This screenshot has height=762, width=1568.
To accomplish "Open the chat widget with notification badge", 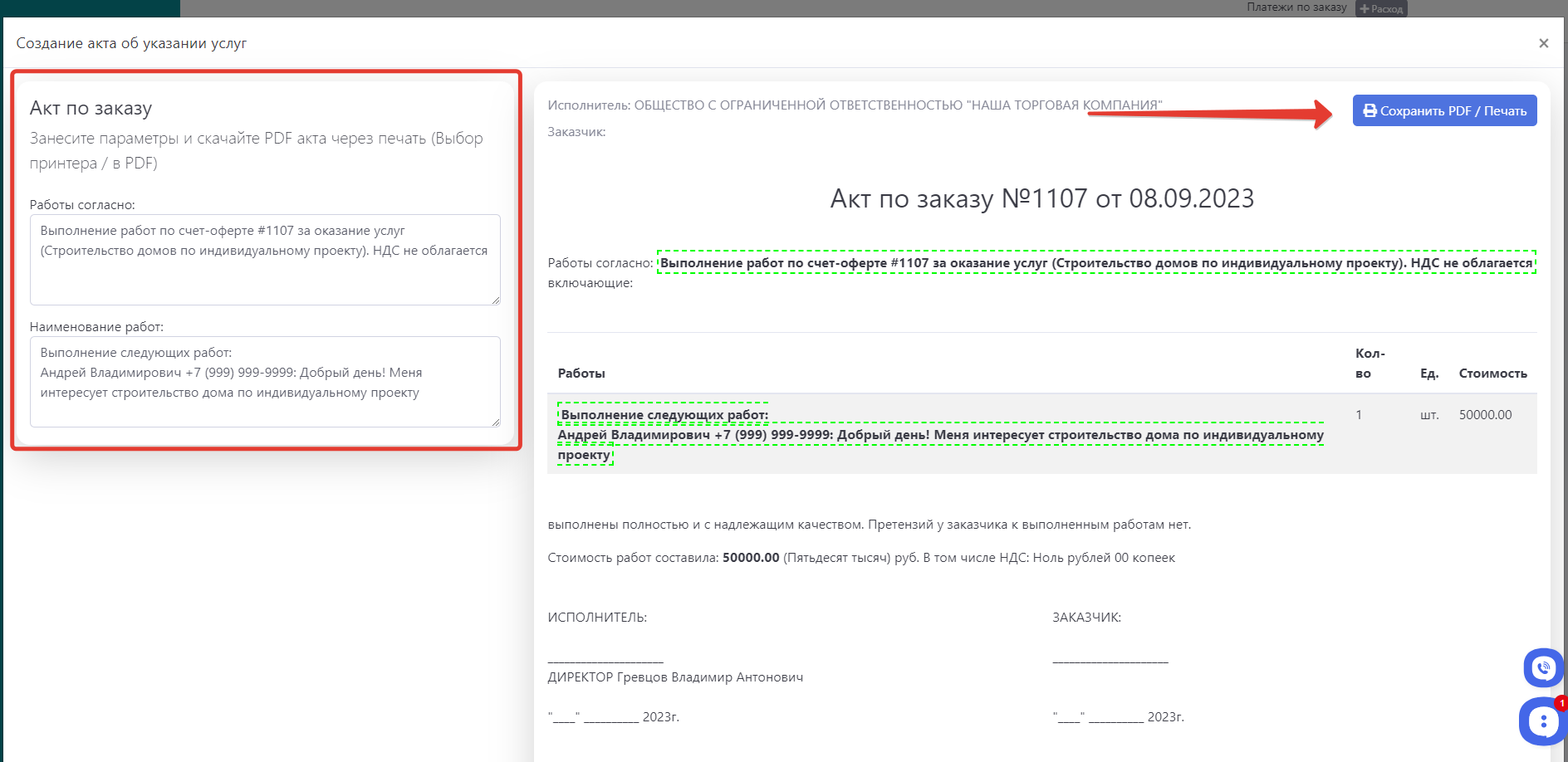I will point(1542,721).
